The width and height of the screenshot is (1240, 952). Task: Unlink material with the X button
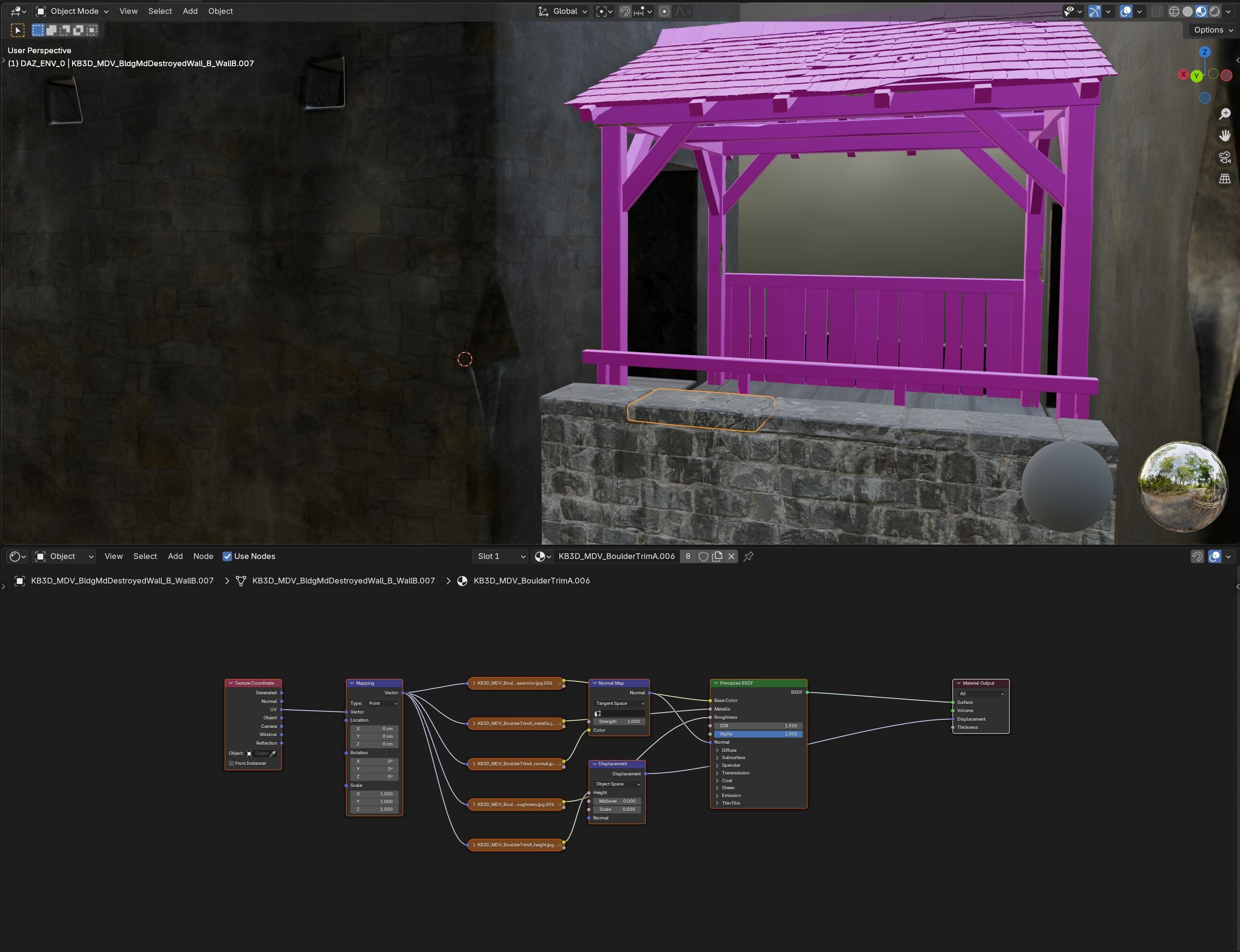coord(732,557)
